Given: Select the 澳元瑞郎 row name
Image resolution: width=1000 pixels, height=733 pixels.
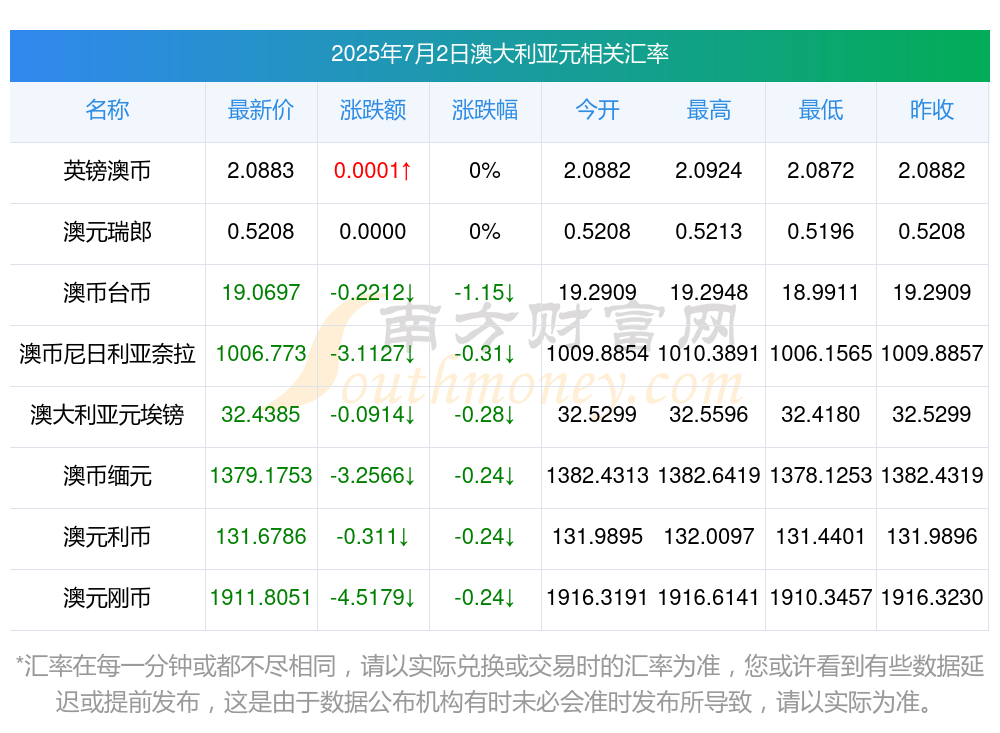Looking at the screenshot, I should (x=107, y=232).
